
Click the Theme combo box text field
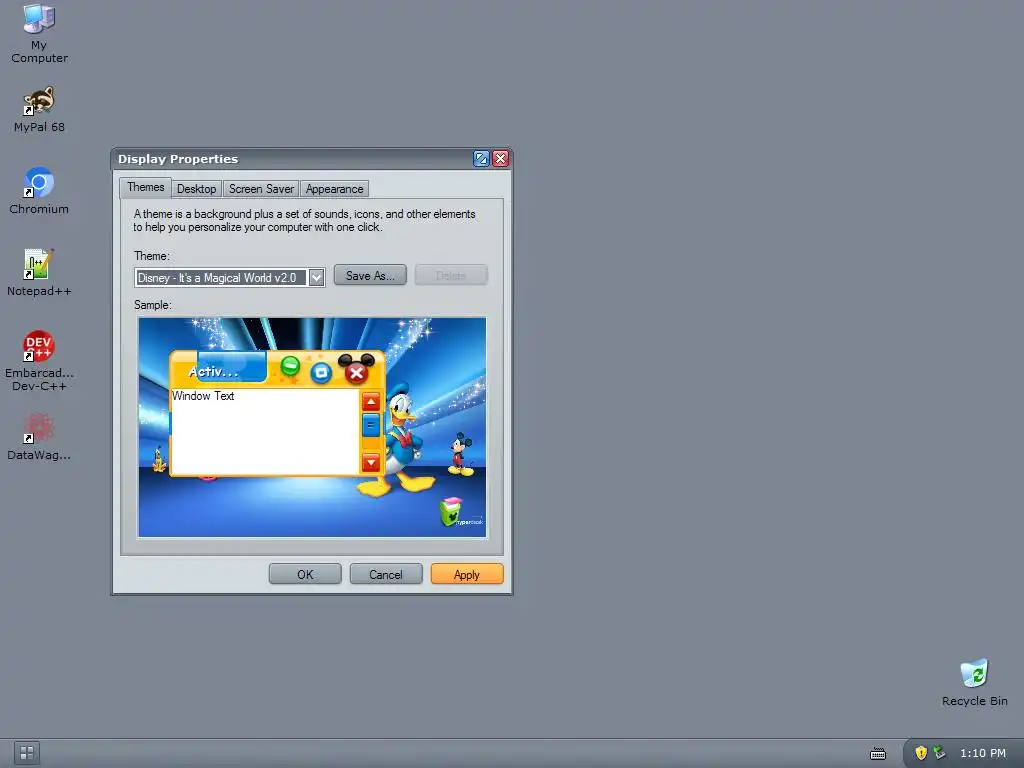coord(221,278)
